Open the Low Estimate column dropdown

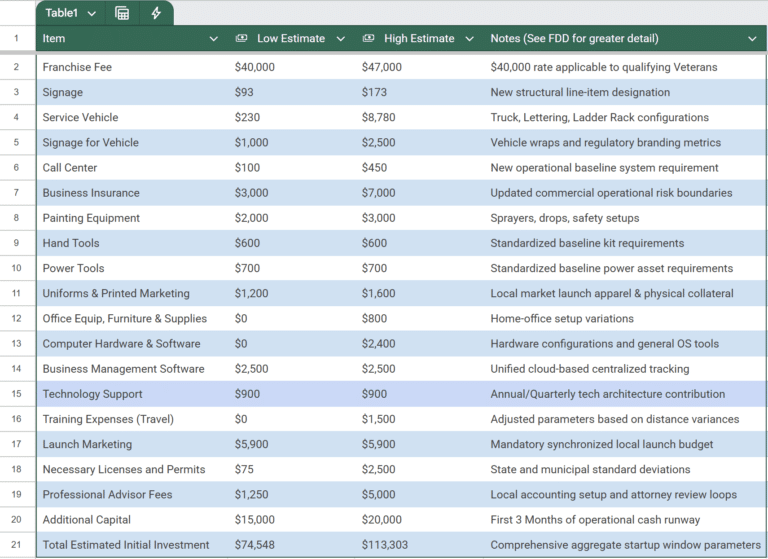click(341, 39)
